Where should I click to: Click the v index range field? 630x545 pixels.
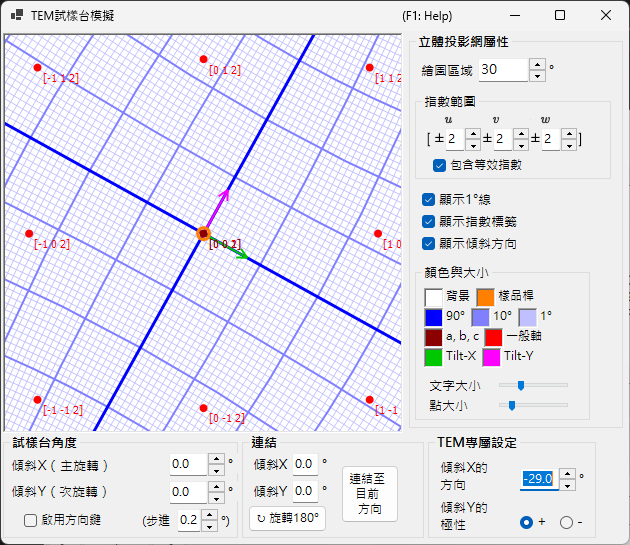(x=503, y=139)
